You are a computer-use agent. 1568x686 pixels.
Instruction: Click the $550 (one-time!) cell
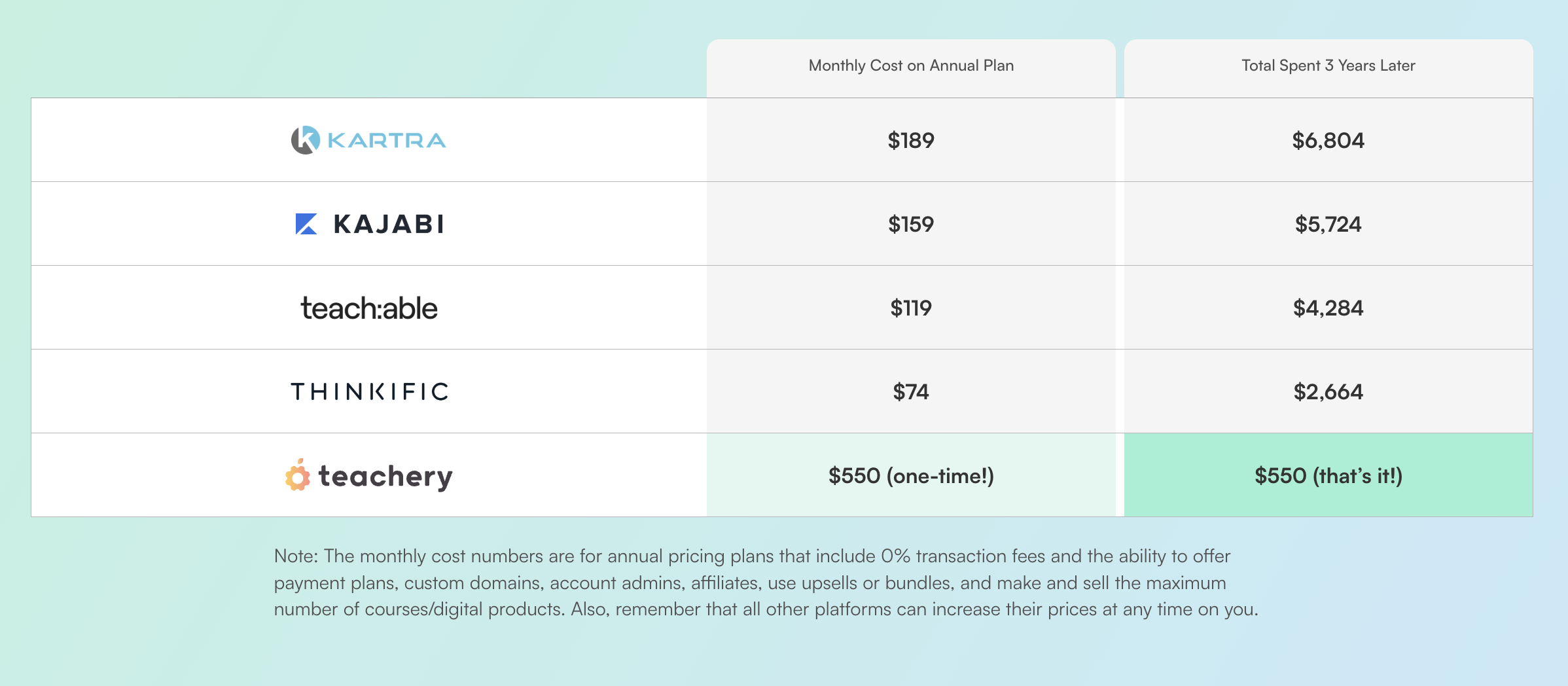(911, 475)
